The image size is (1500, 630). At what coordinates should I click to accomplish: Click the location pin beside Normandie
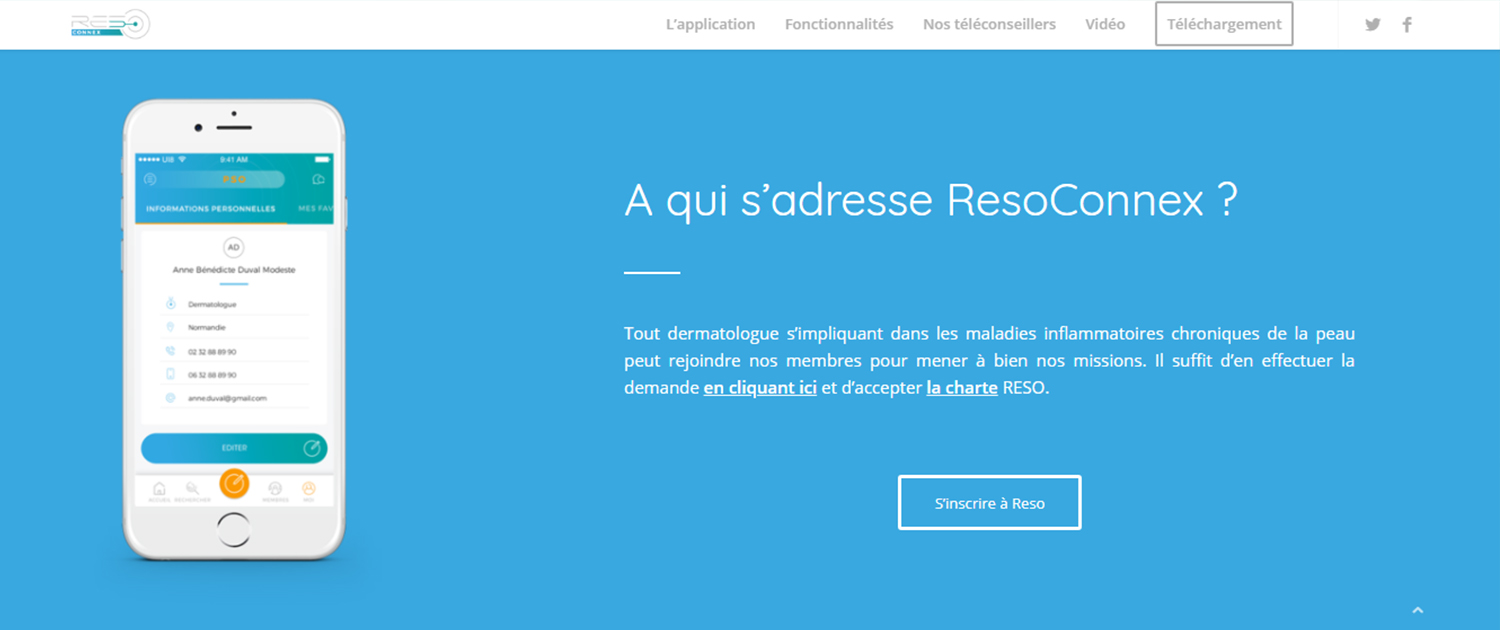pos(170,327)
